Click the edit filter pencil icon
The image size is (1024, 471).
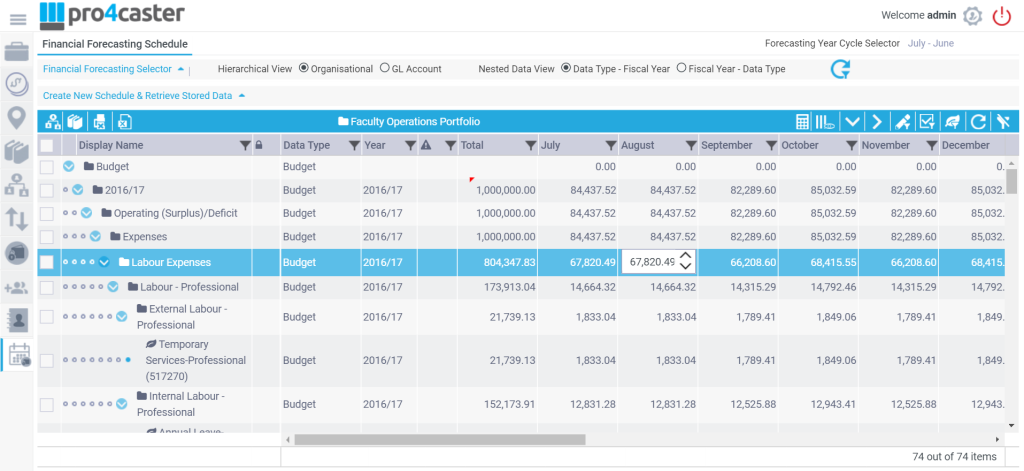click(902, 122)
